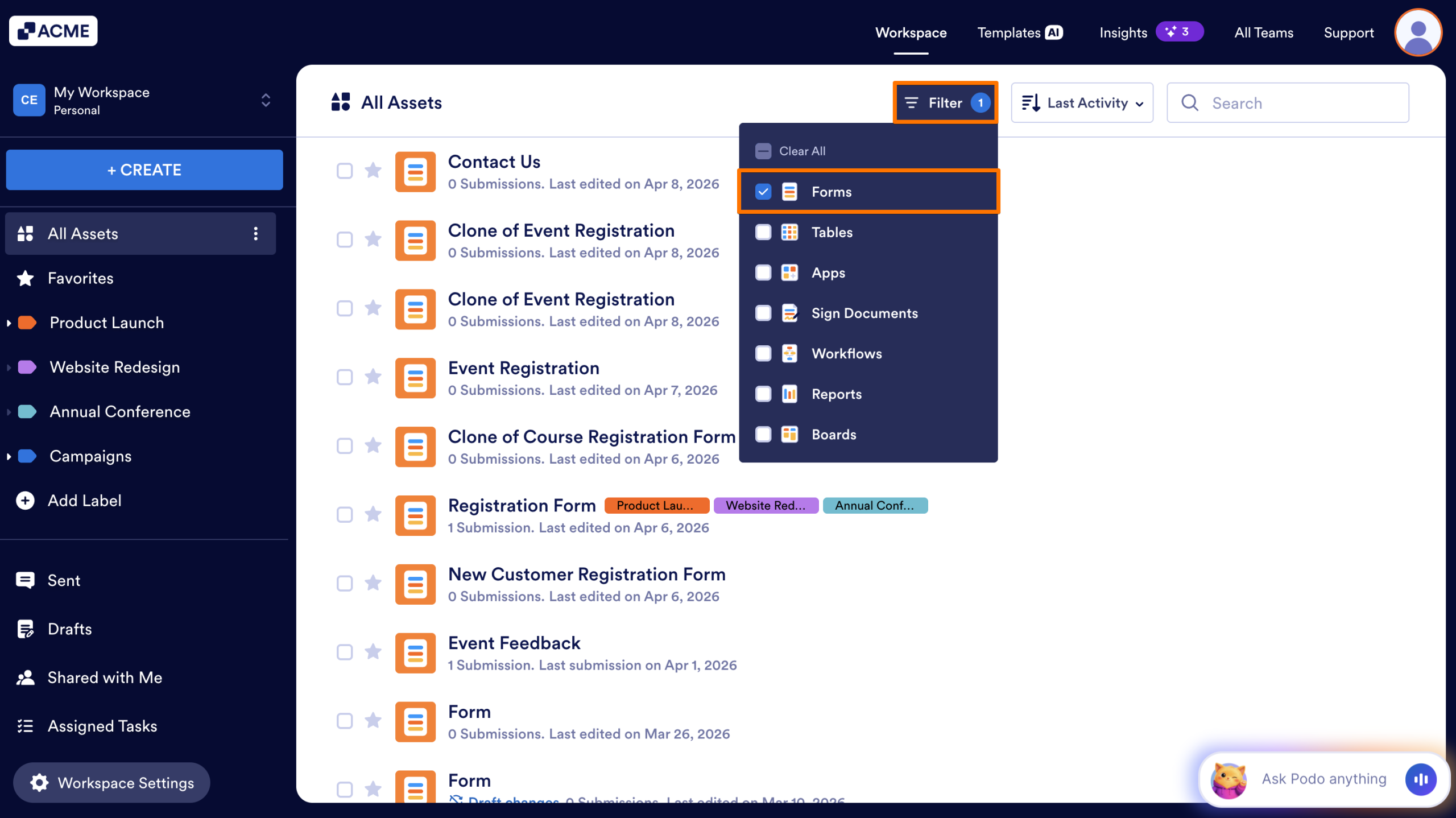
Task: Click the Website Red... label tag on Registration Form
Action: (766, 505)
